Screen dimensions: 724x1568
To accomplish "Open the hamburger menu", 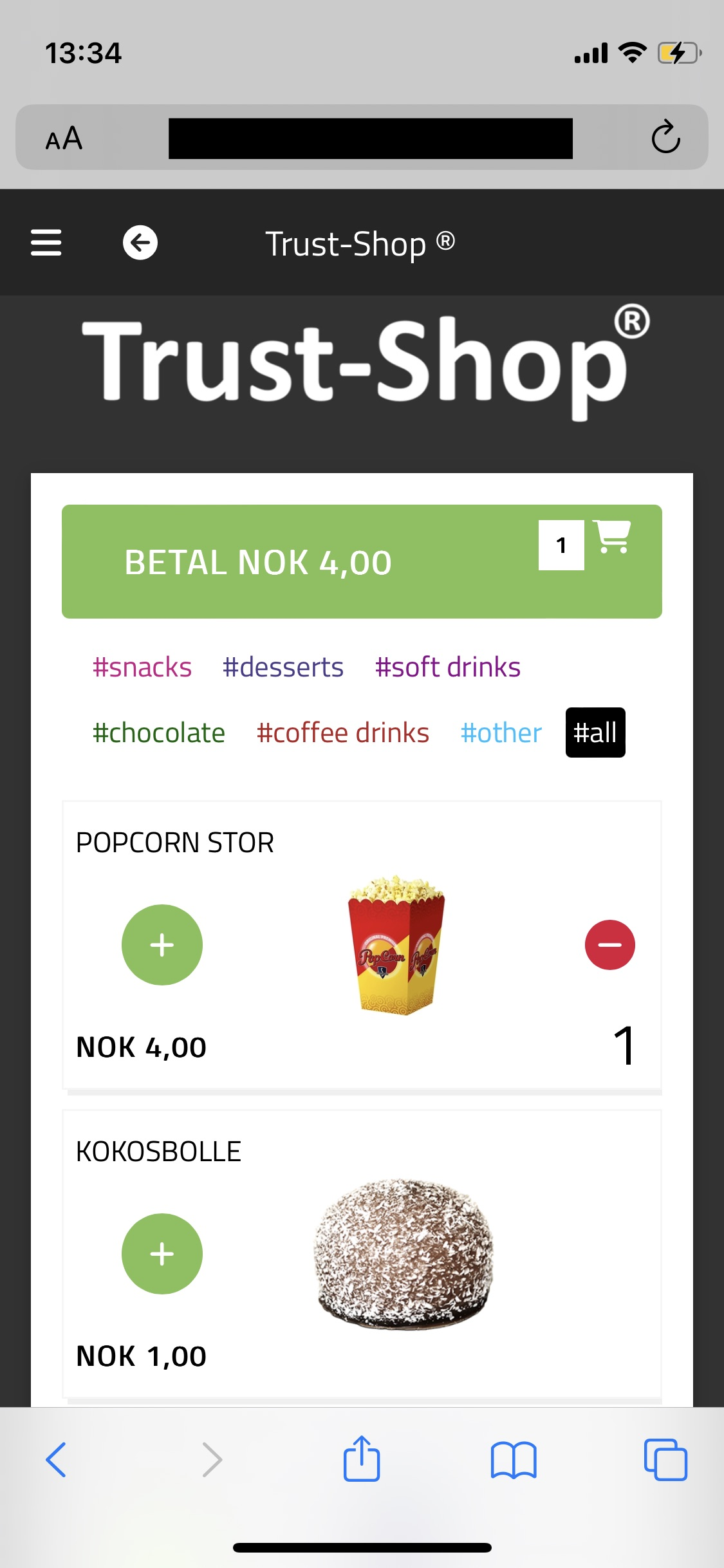I will tap(46, 243).
